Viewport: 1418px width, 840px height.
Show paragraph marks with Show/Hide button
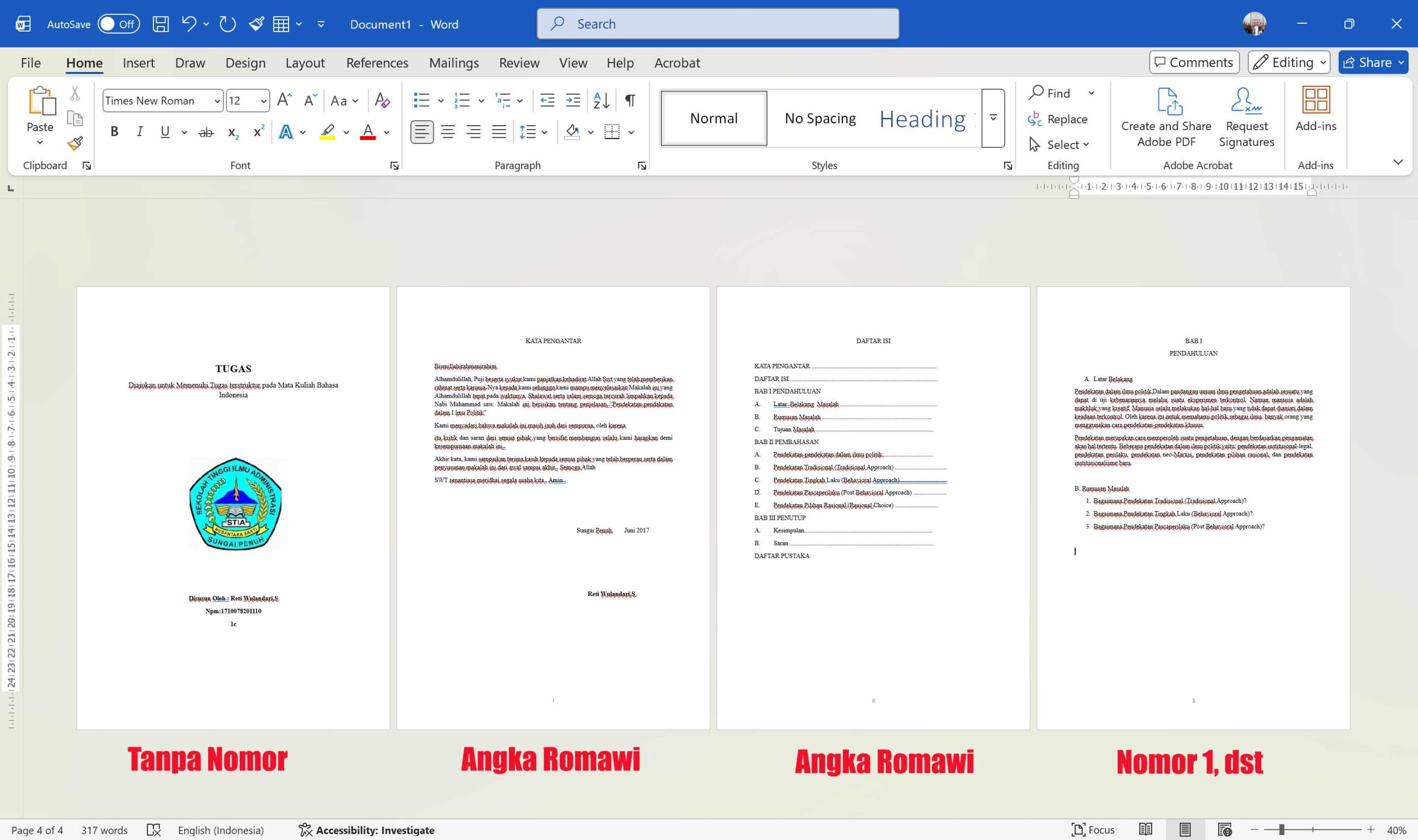pos(629,100)
